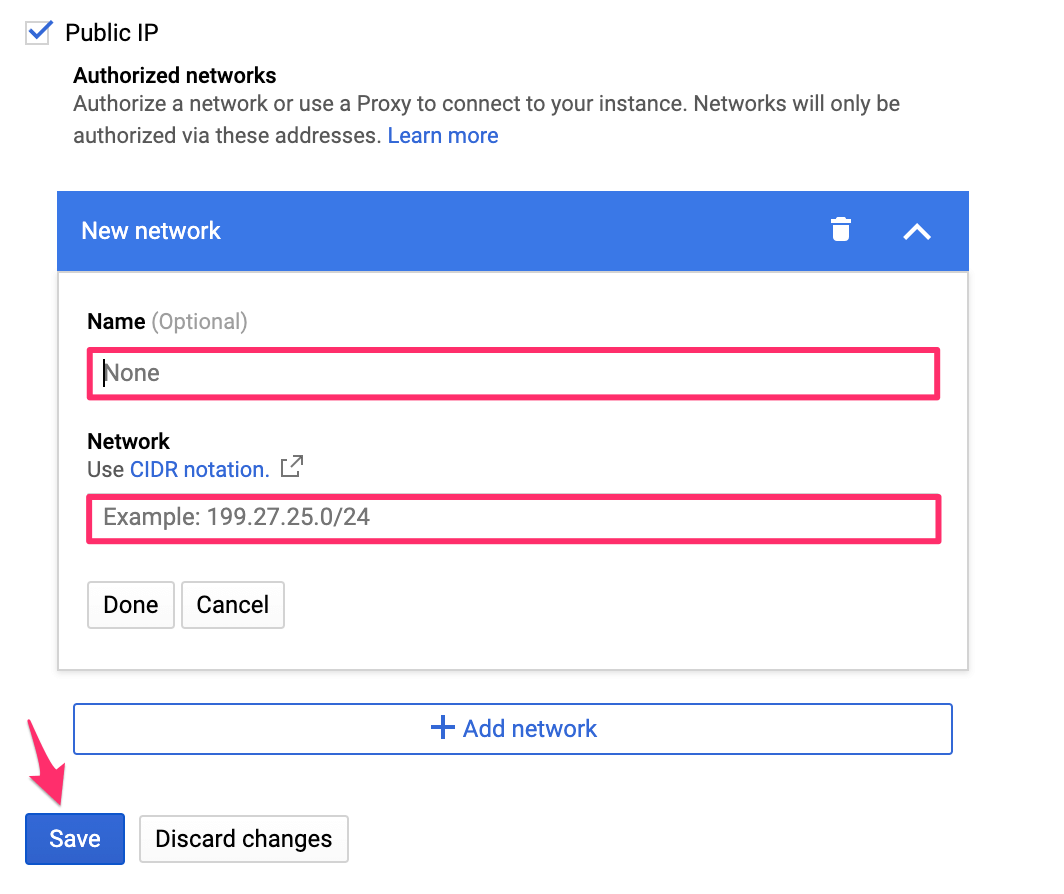Save the authorized networks configuration
The height and width of the screenshot is (894, 1064).
tap(74, 838)
